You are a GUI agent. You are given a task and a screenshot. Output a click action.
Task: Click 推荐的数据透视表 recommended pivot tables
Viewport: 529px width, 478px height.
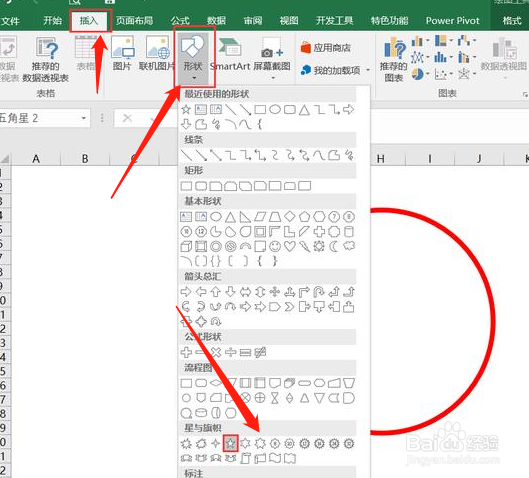click(46, 59)
